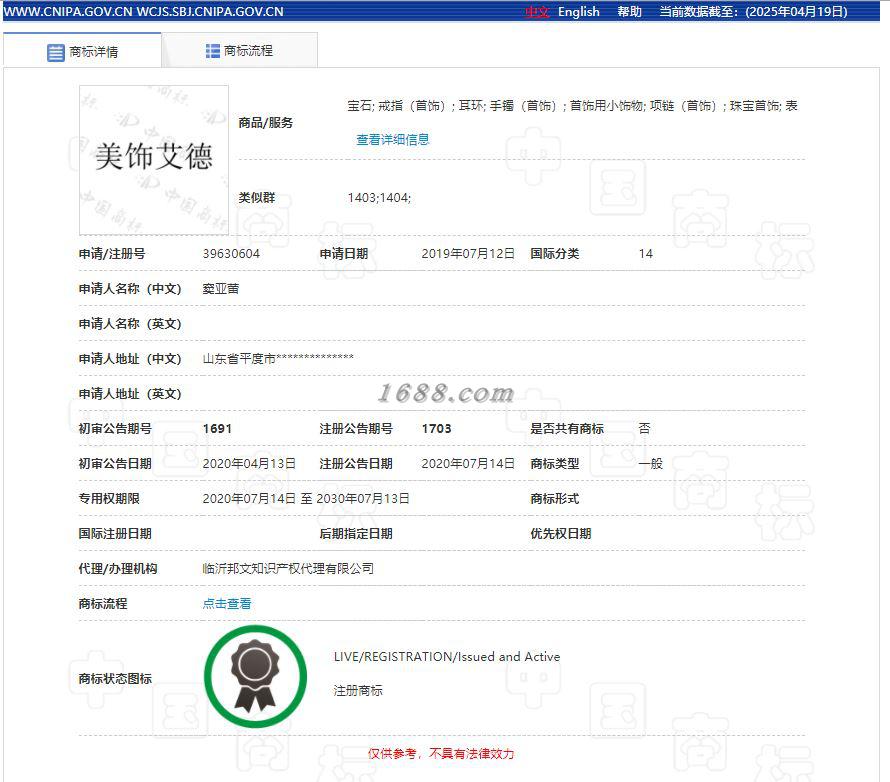Viewport: 890px width, 782px height.
Task: Open the 帮助 help link
Action: 629,11
